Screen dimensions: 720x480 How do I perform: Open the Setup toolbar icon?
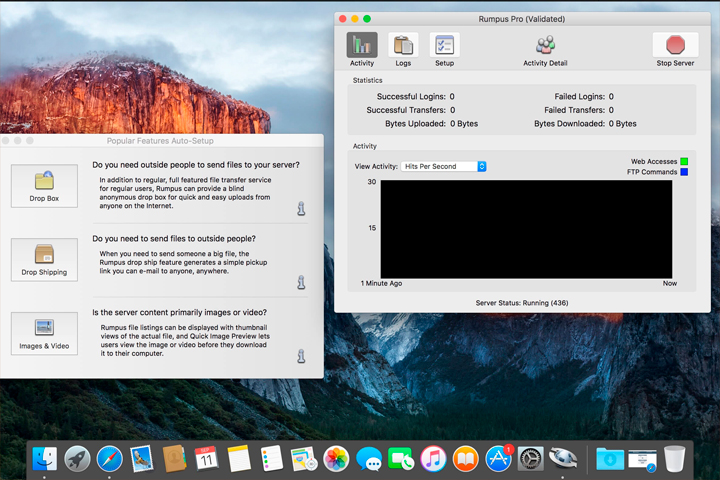pos(444,50)
